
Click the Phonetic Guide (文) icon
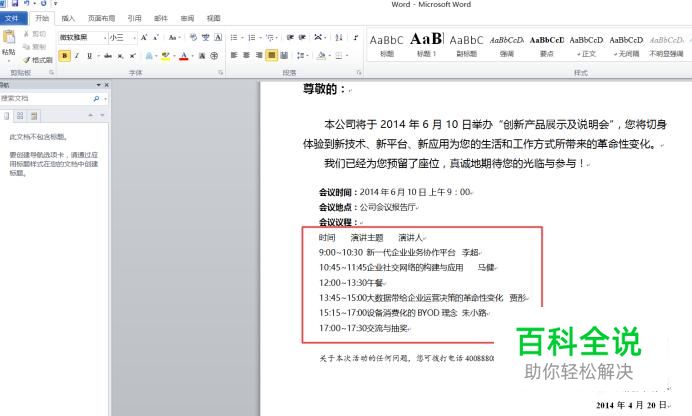(x=206, y=37)
